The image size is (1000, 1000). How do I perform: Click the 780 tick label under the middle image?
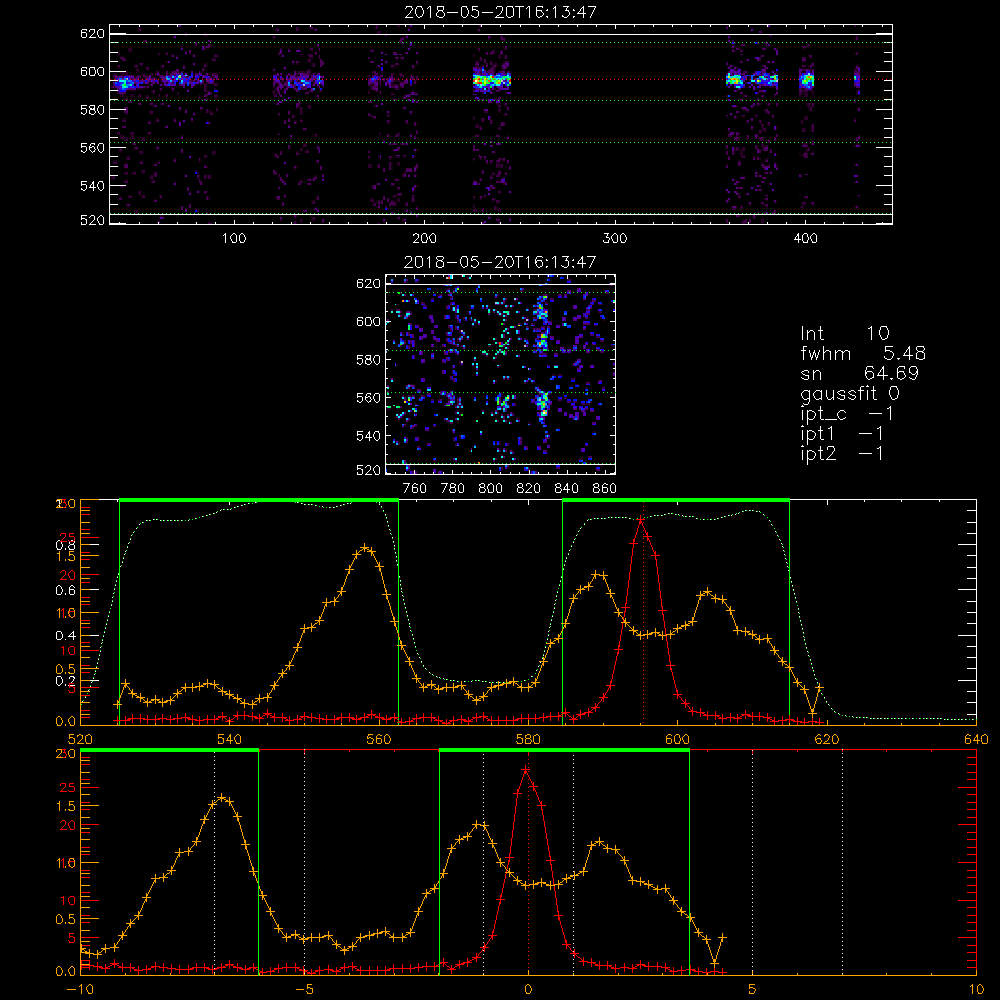(x=453, y=489)
